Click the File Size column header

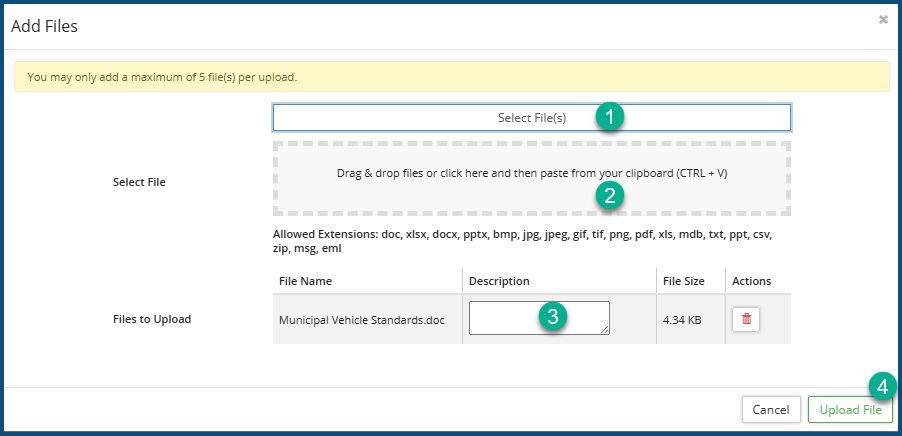tap(685, 281)
